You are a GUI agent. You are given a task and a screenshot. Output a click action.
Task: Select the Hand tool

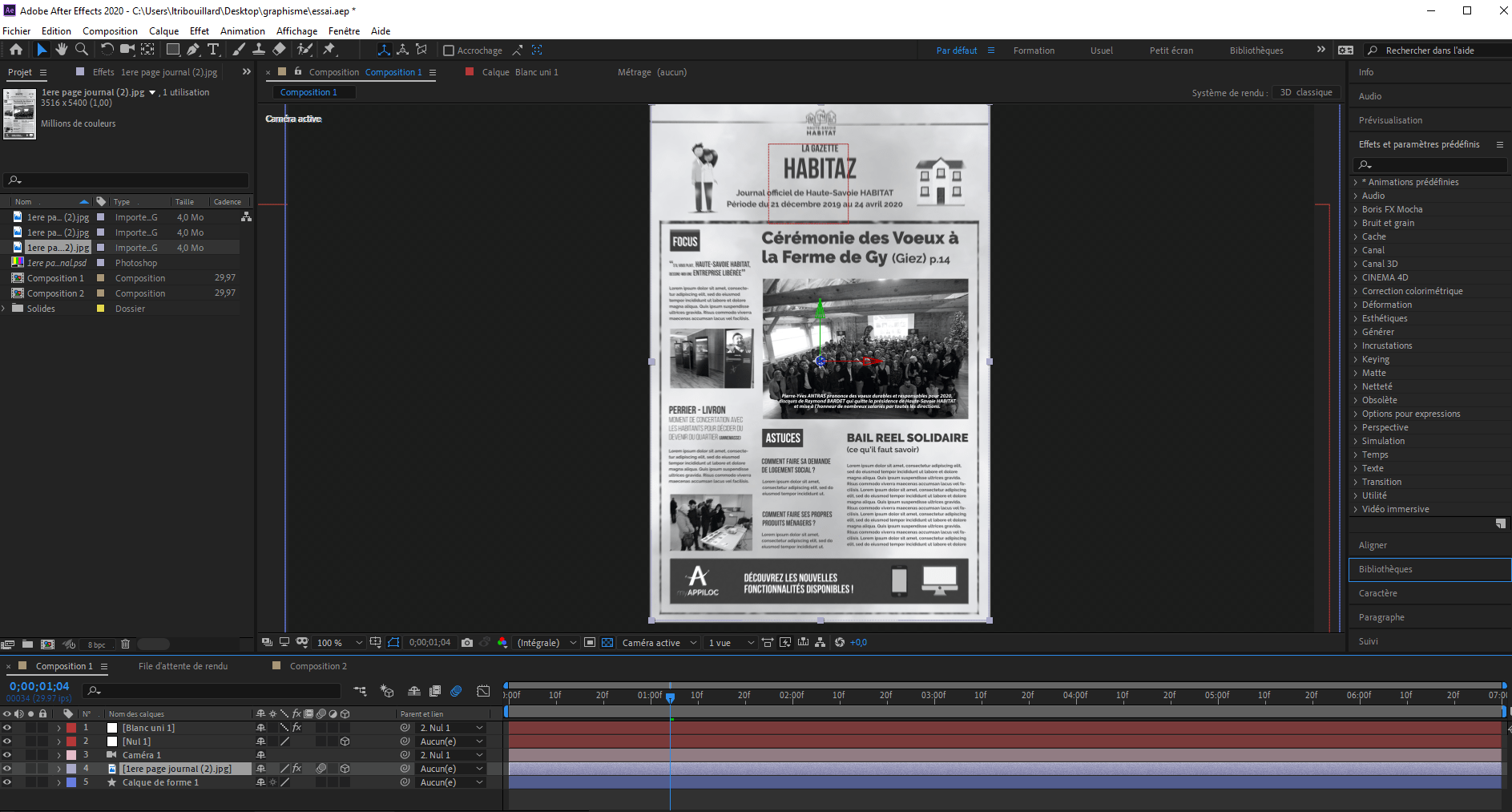coord(62,50)
